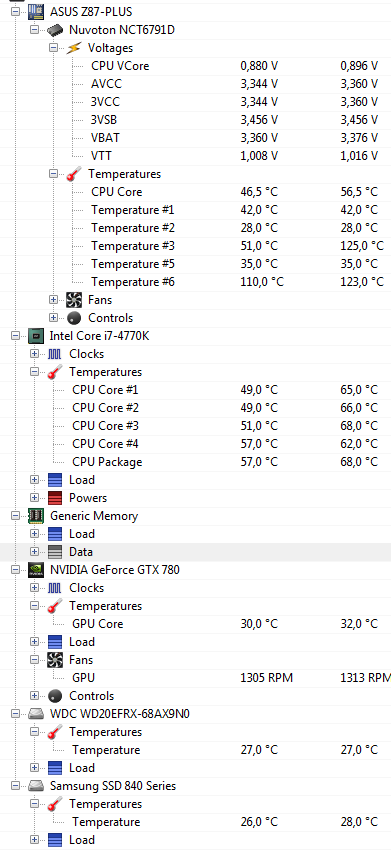Expand Load under Samsung SSD 840 Series
391x856 pixels.
(34, 840)
